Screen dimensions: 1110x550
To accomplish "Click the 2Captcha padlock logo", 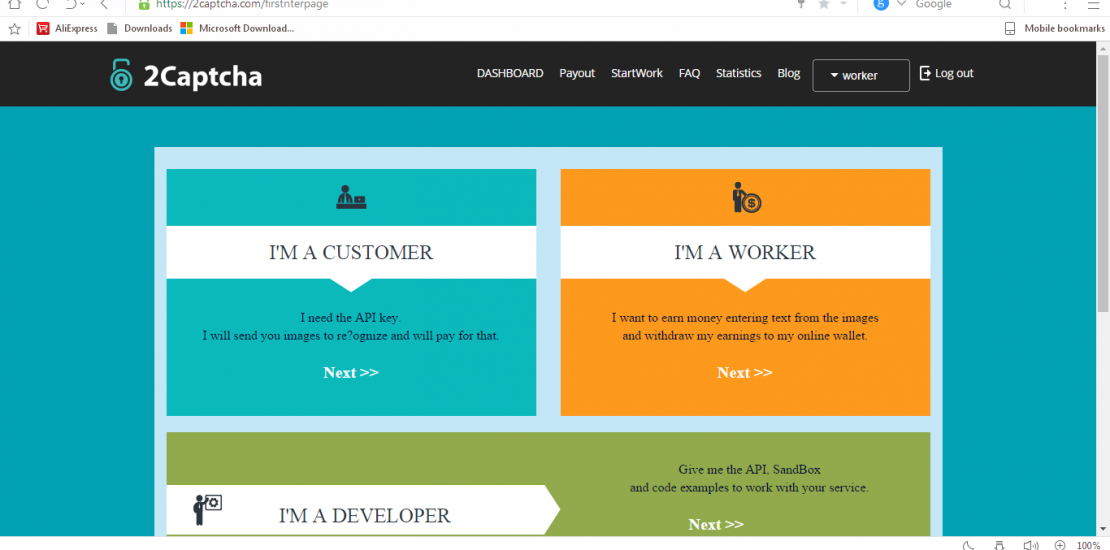I will click(x=121, y=75).
